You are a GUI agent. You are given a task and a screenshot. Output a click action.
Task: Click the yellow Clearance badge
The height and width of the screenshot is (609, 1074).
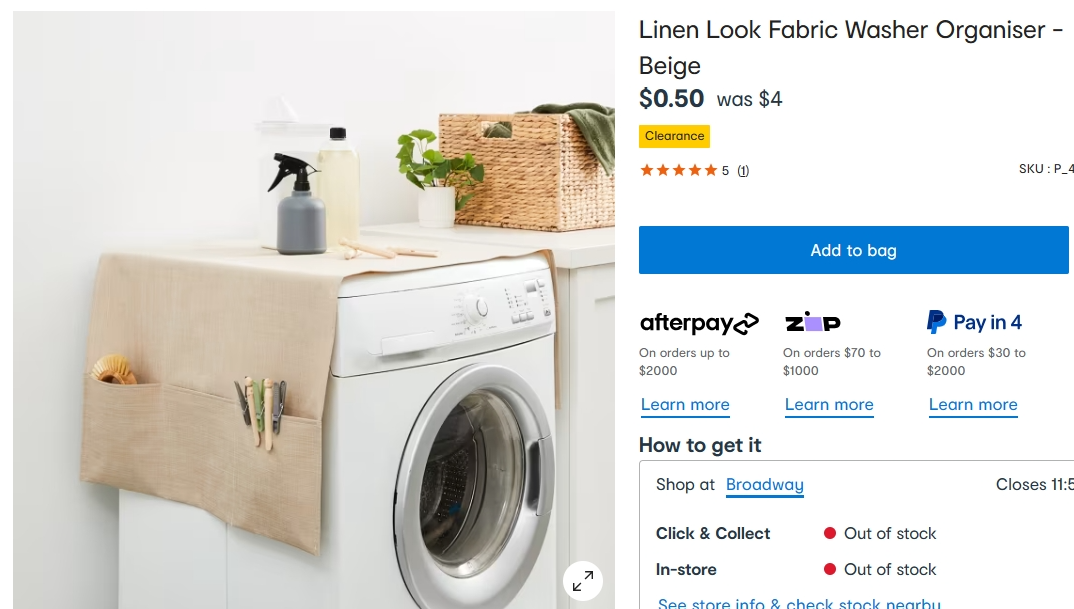[x=674, y=136]
